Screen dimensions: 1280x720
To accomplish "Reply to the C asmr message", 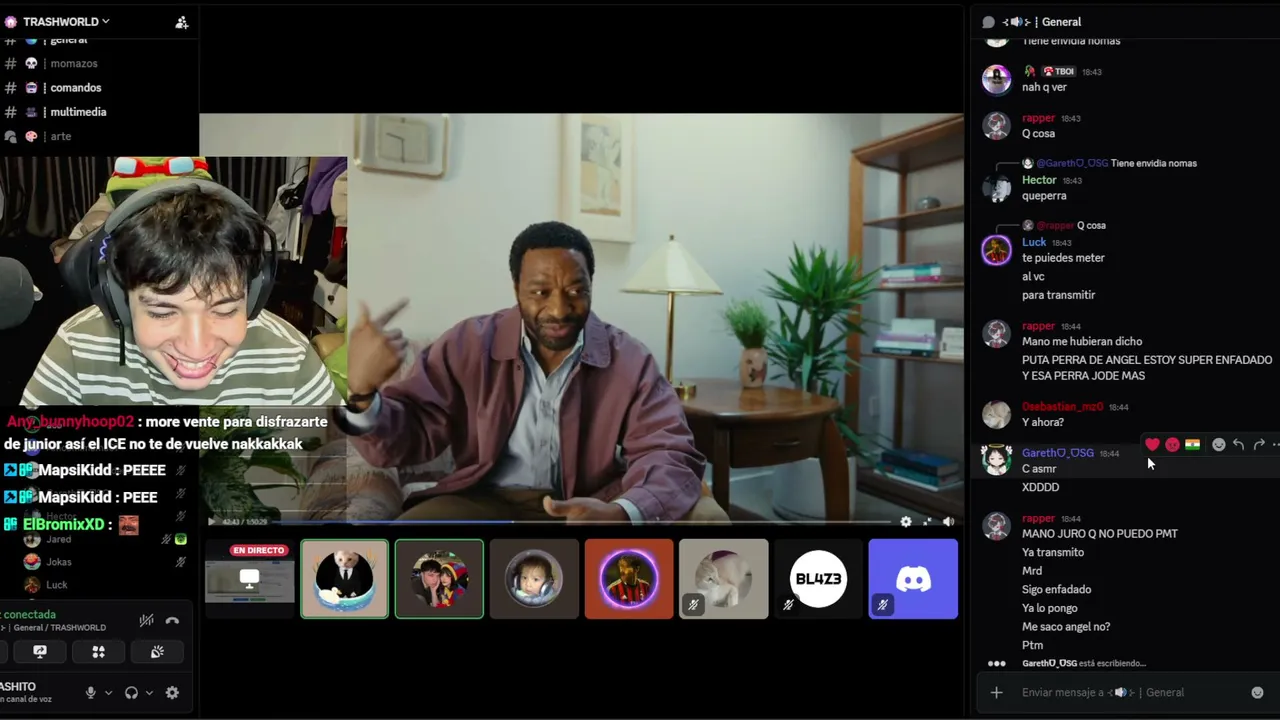I will click(1238, 445).
